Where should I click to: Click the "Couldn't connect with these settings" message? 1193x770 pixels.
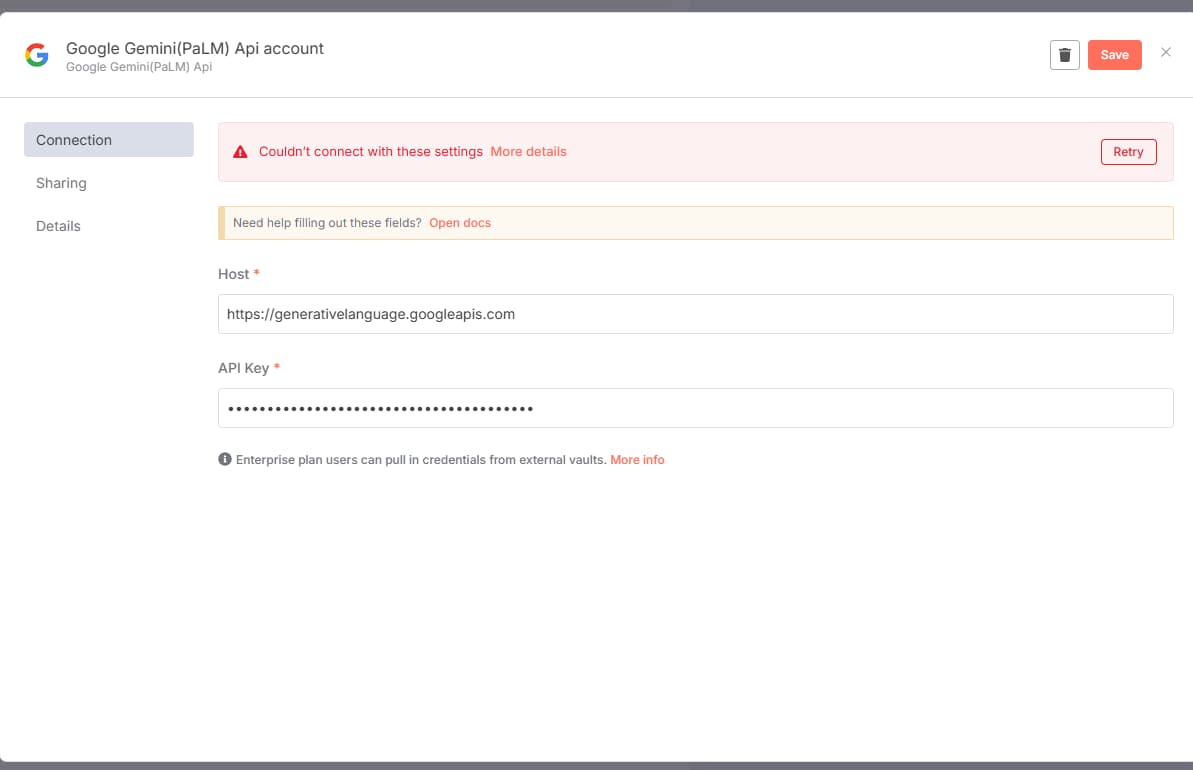coord(370,152)
